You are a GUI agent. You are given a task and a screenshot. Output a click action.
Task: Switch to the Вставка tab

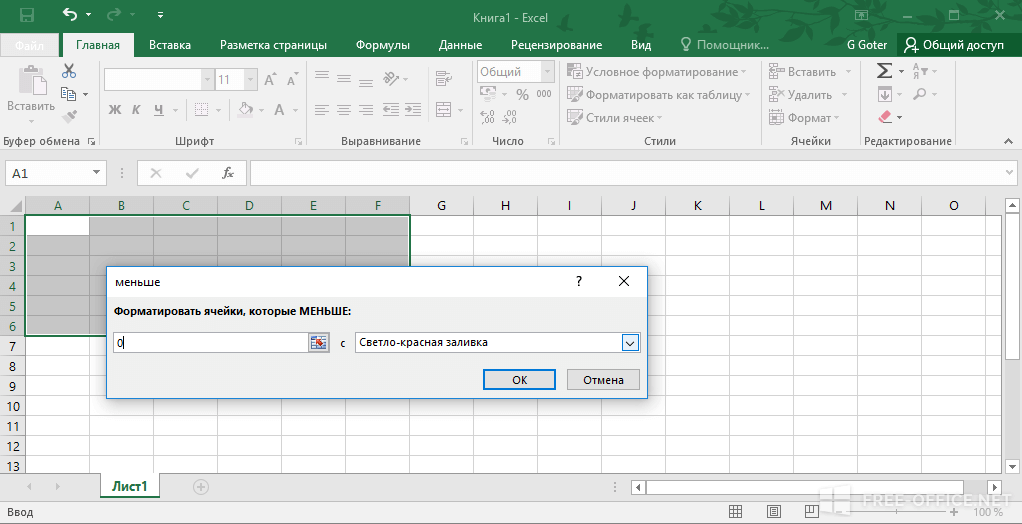(170, 45)
